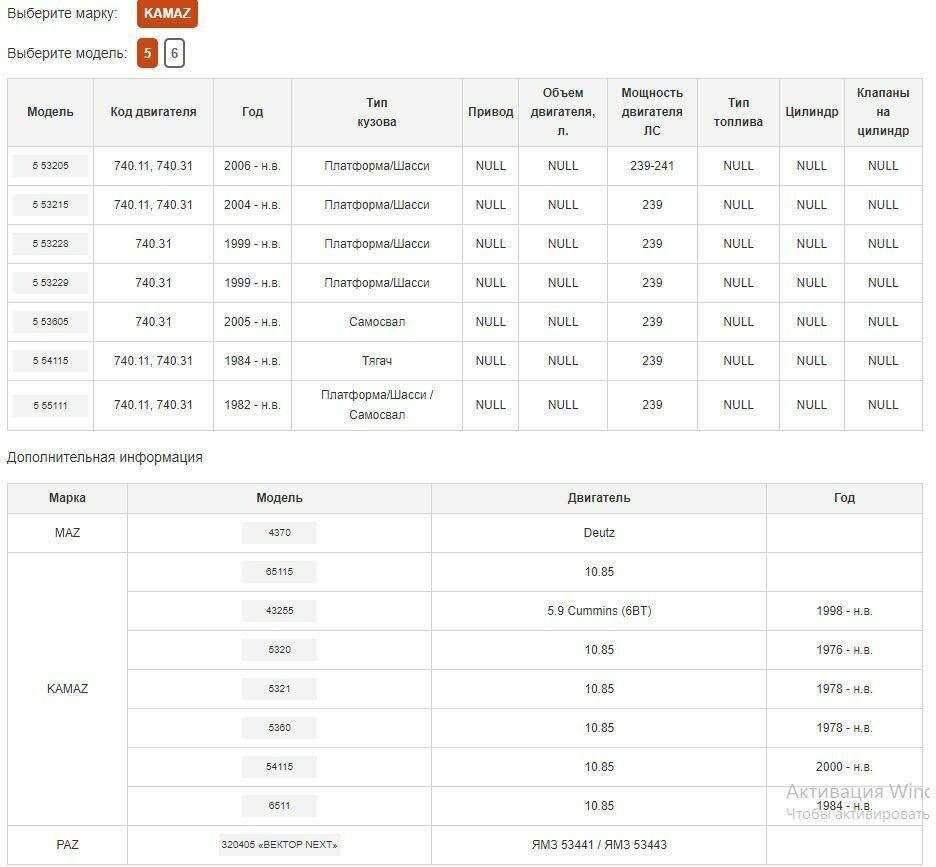Open model 5 53229 link

coord(50,283)
